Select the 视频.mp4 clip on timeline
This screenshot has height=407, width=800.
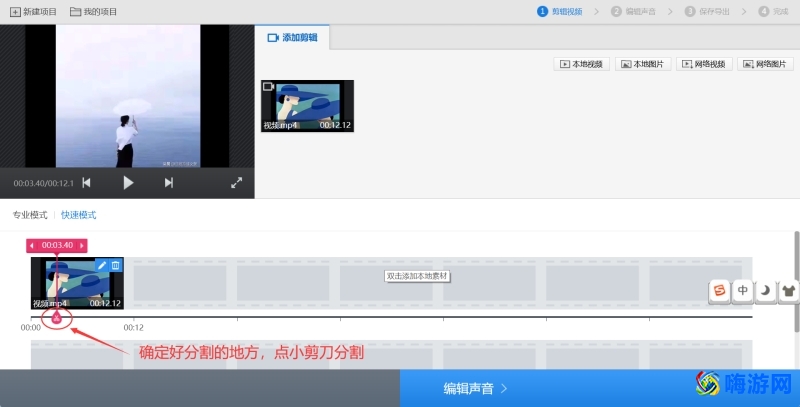point(77,283)
